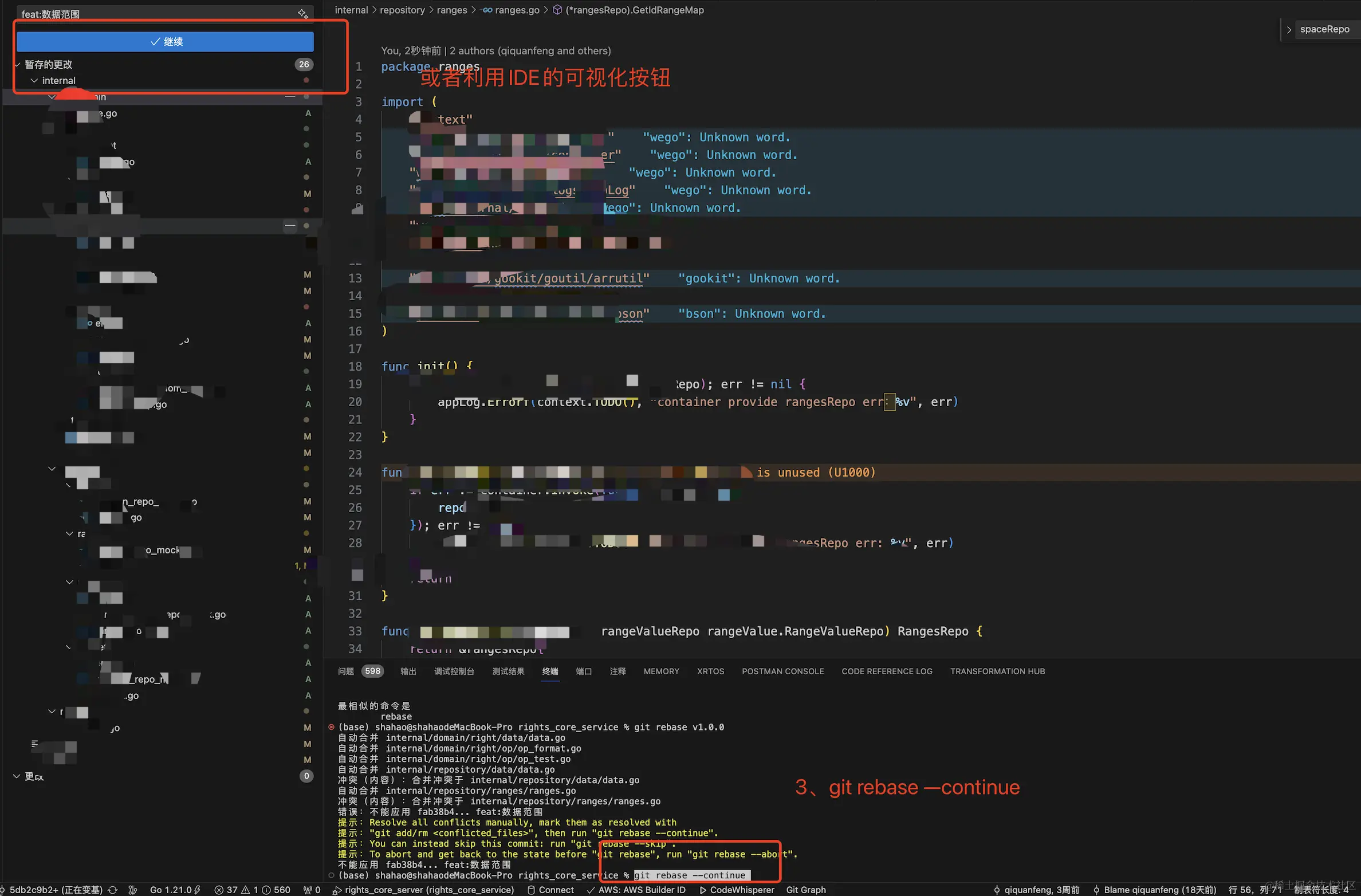1361x896 pixels.
Task: Open the POSTMAN CONSOLE tab
Action: pyautogui.click(x=782, y=671)
